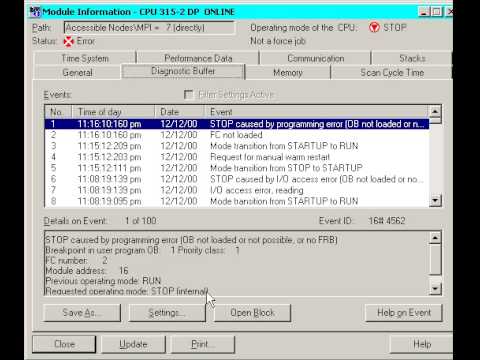Viewport: 480px width, 360px height.
Task: Open the General tab
Action: tap(77, 72)
